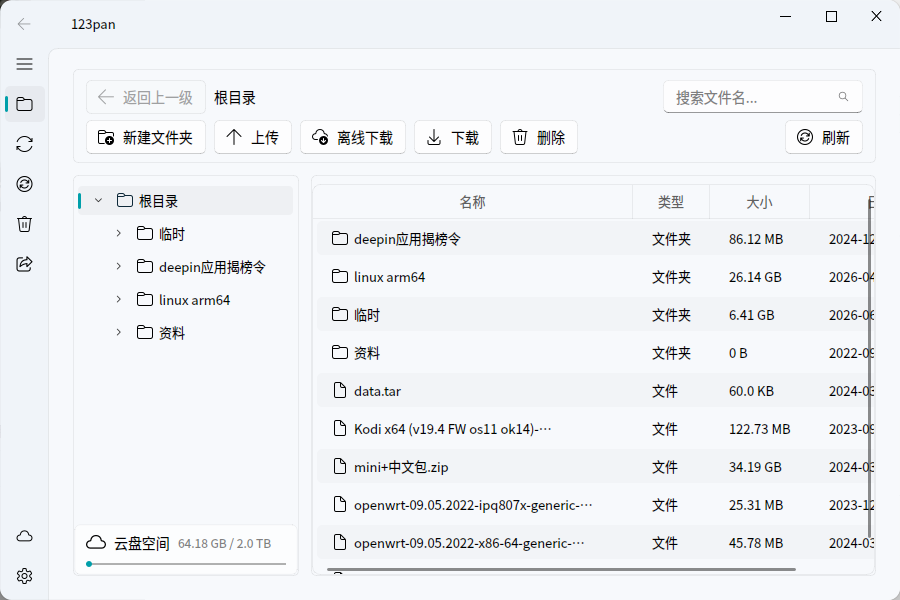
Task: Open the transfer sync arrows sidebar icon
Action: pos(24,144)
